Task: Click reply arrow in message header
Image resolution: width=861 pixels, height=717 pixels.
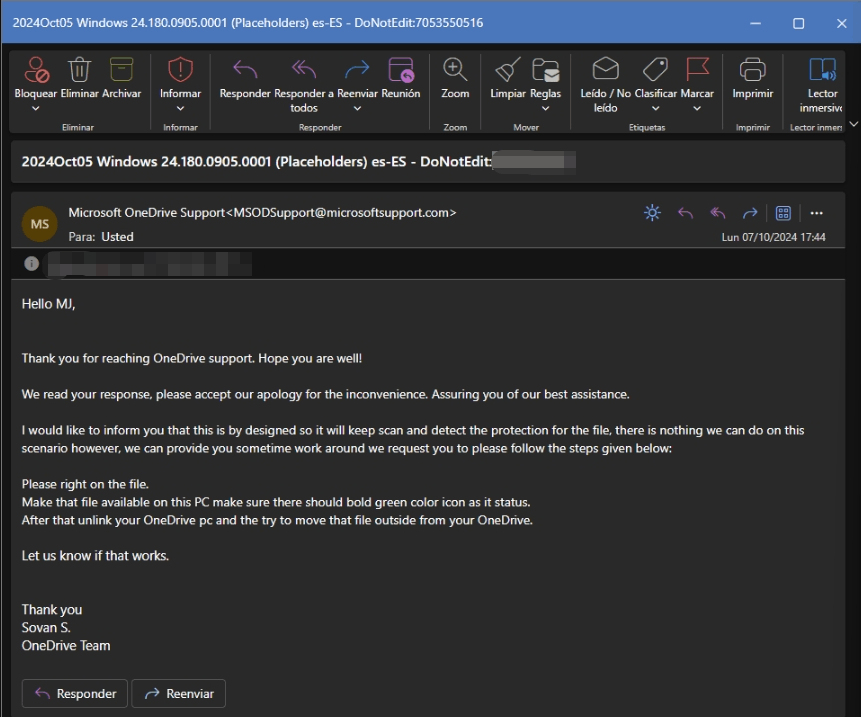Action: coord(685,212)
